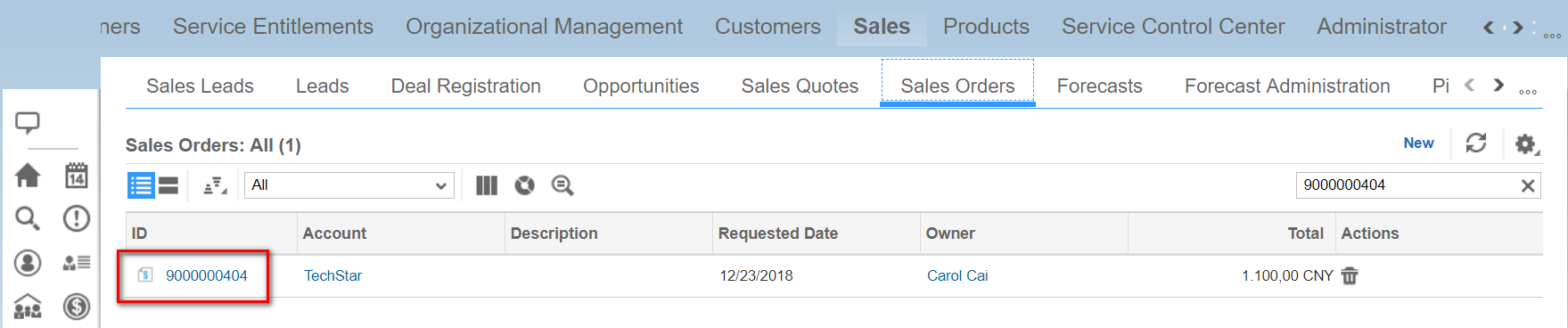Expand the All filter dropdown
The width and height of the screenshot is (1568, 328).
tap(349, 185)
